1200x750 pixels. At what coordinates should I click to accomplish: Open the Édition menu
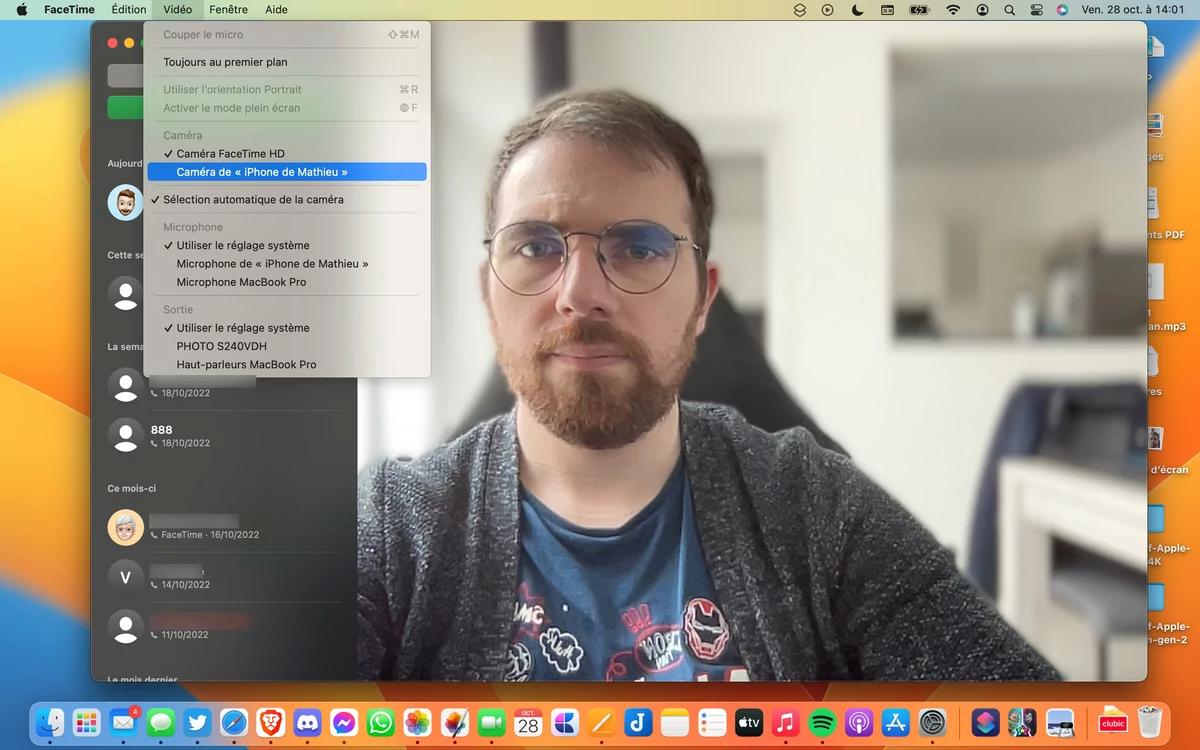[x=129, y=9]
